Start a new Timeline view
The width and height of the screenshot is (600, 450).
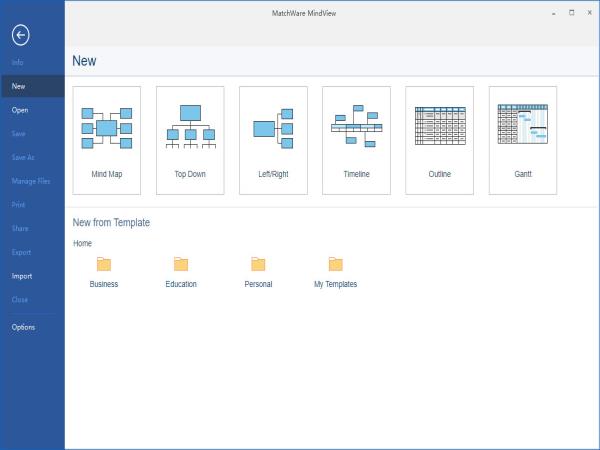coord(356,140)
